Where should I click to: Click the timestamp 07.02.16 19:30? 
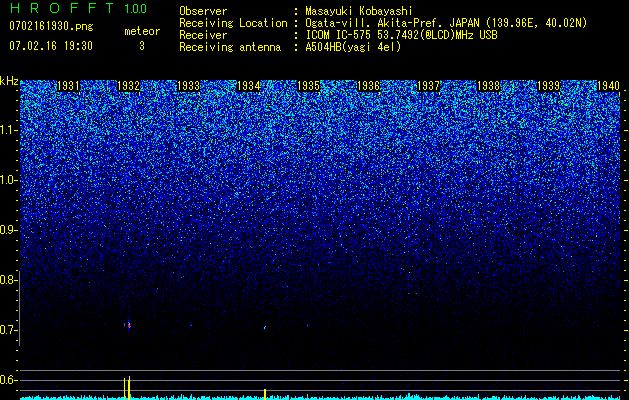[x=51, y=46]
